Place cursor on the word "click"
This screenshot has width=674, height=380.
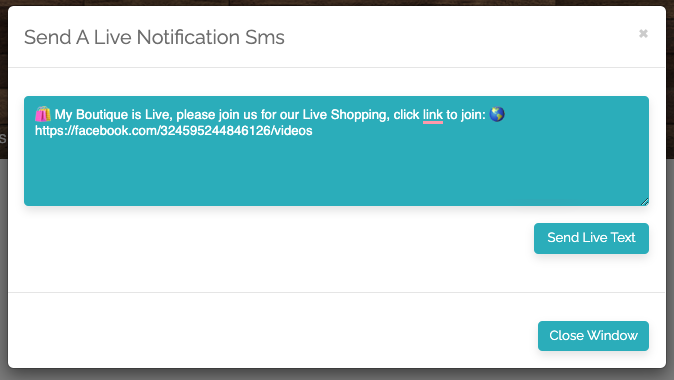click(406, 115)
